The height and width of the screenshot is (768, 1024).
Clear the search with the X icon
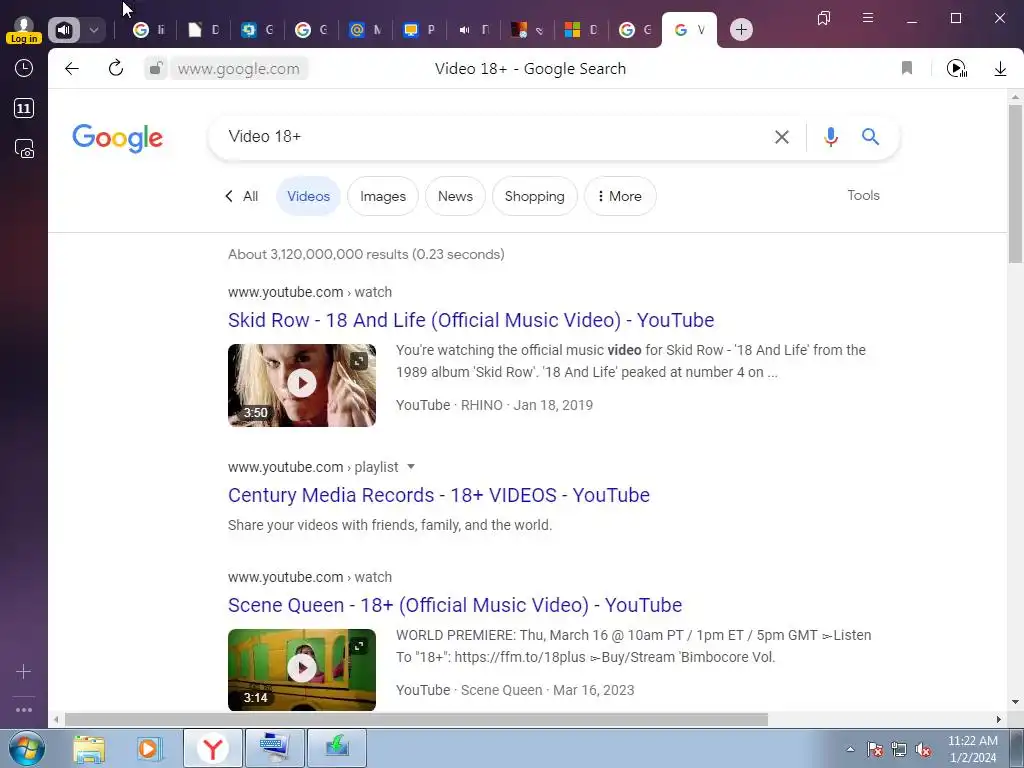tap(782, 137)
